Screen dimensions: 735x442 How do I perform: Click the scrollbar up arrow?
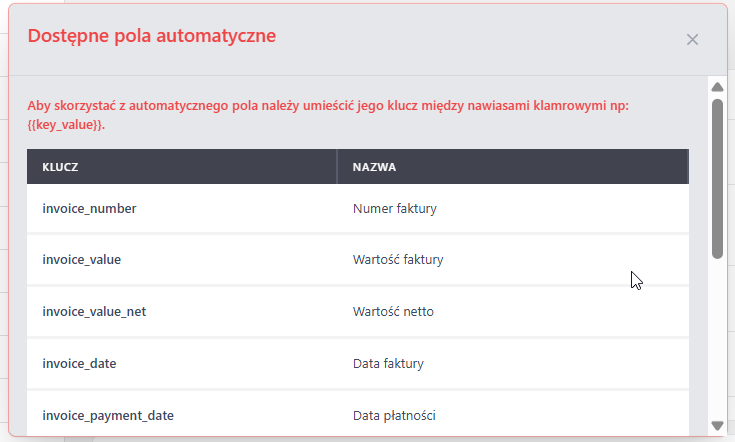coord(716,87)
